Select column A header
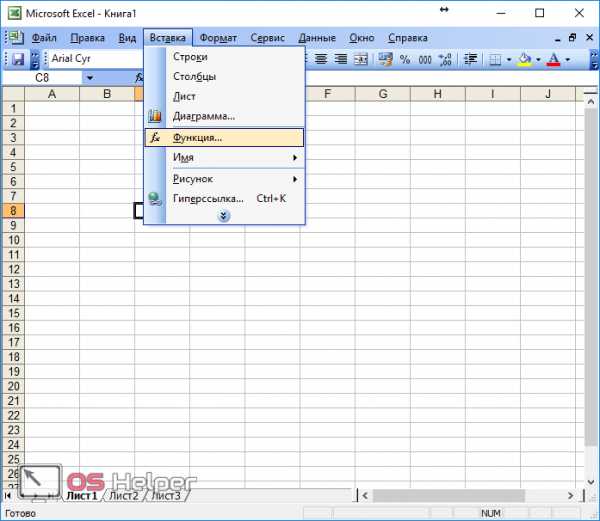600x521 pixels. pos(52,94)
